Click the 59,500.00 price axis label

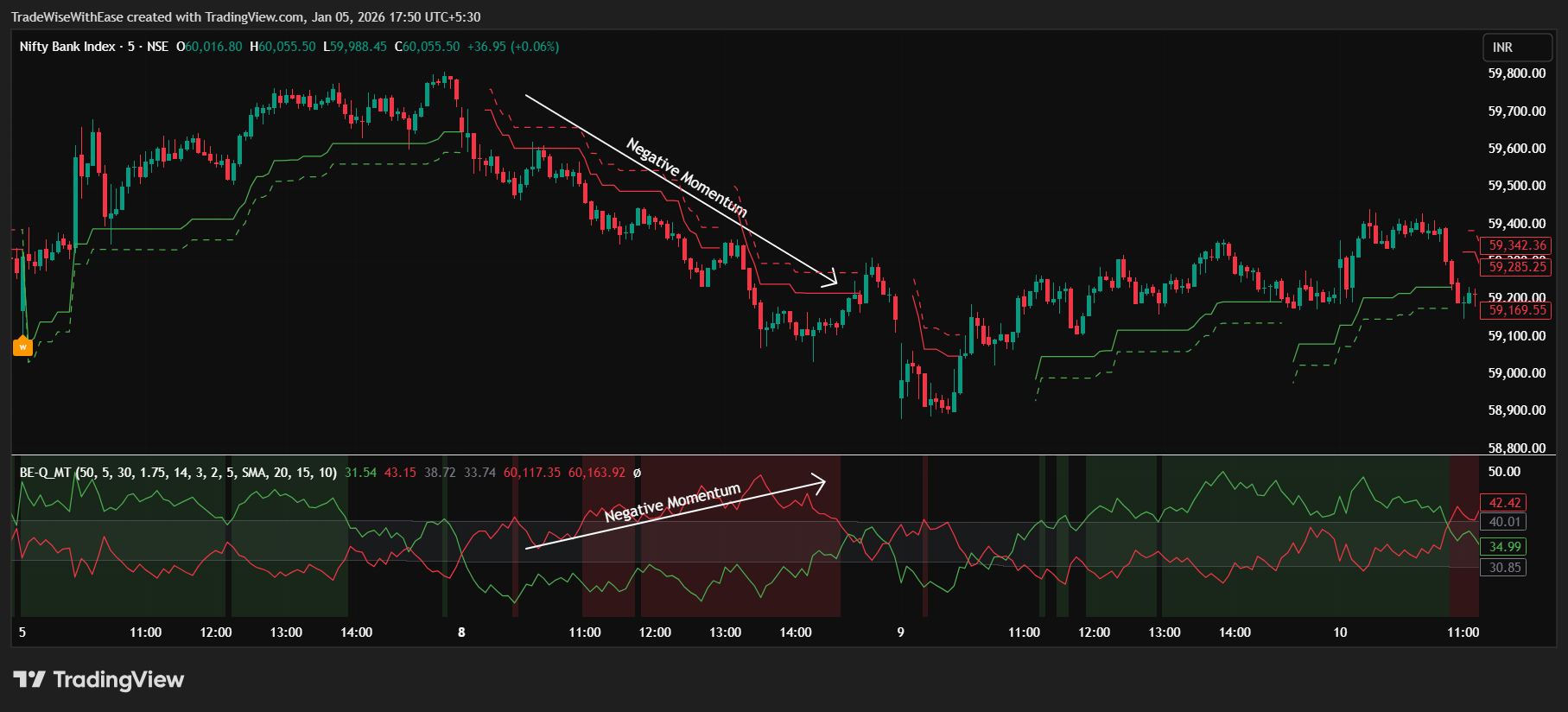pos(1517,186)
